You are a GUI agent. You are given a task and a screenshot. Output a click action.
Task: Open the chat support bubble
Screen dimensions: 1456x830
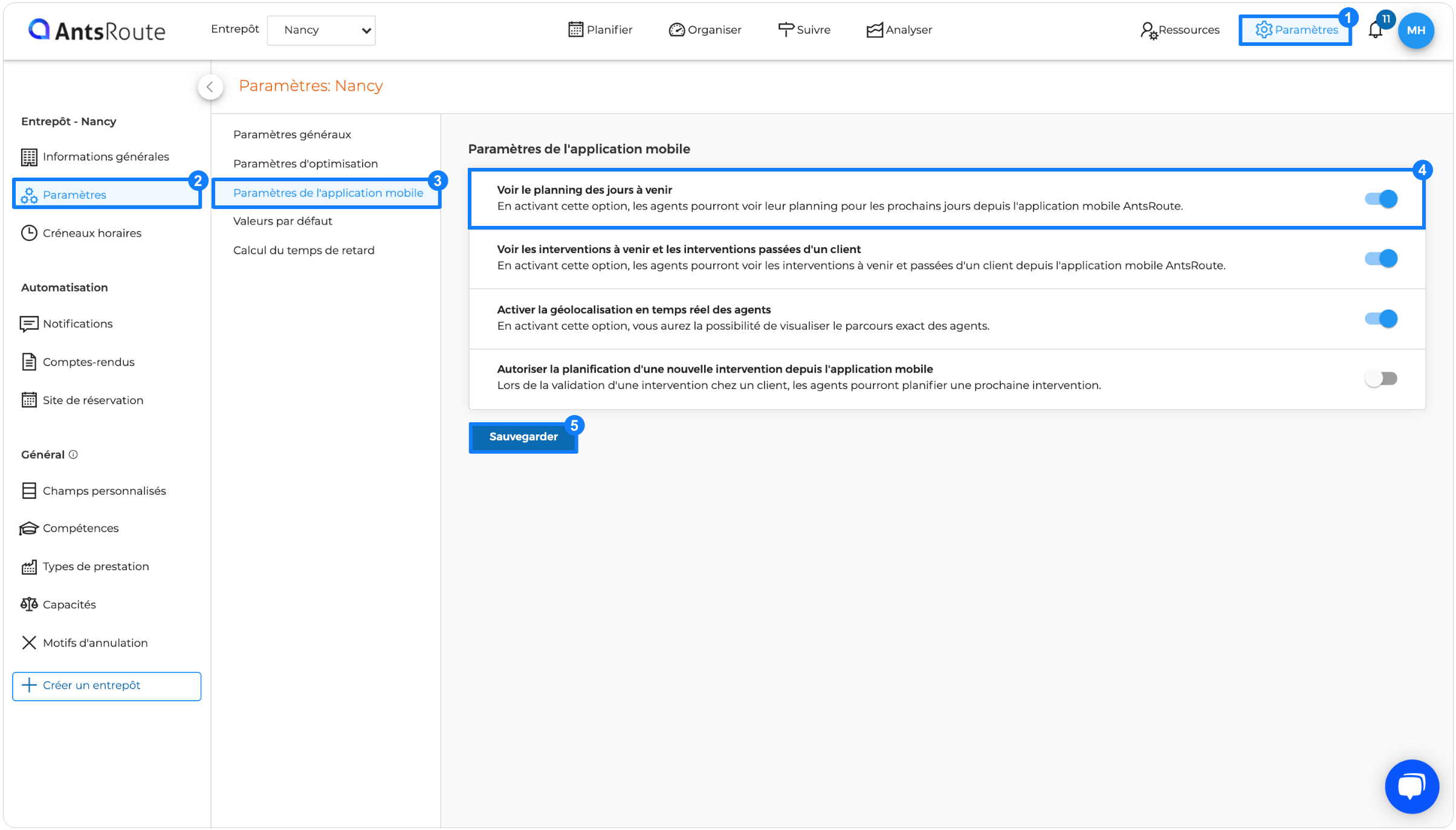(1412, 787)
